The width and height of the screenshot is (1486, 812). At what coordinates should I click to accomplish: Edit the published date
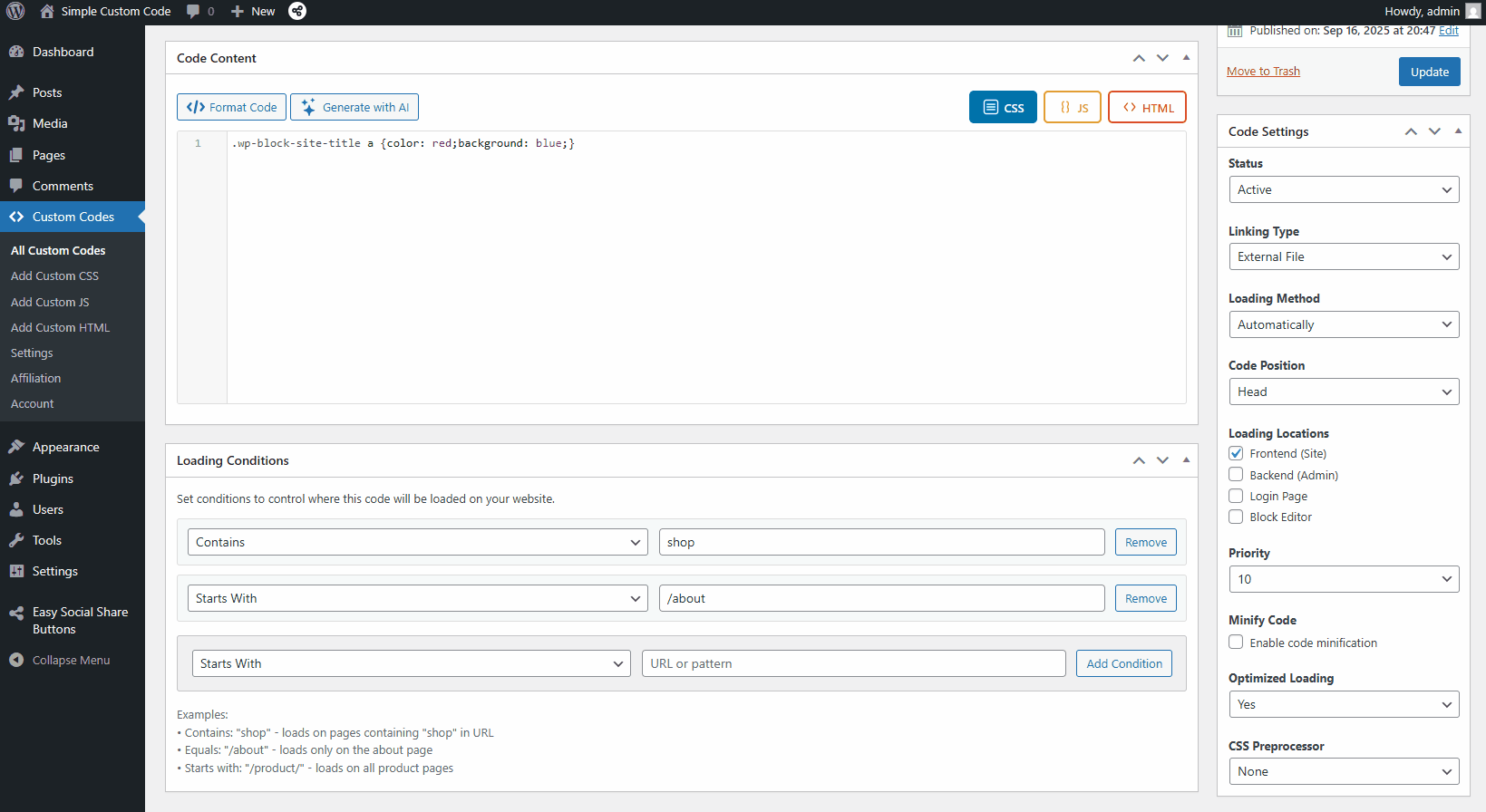[1449, 31]
